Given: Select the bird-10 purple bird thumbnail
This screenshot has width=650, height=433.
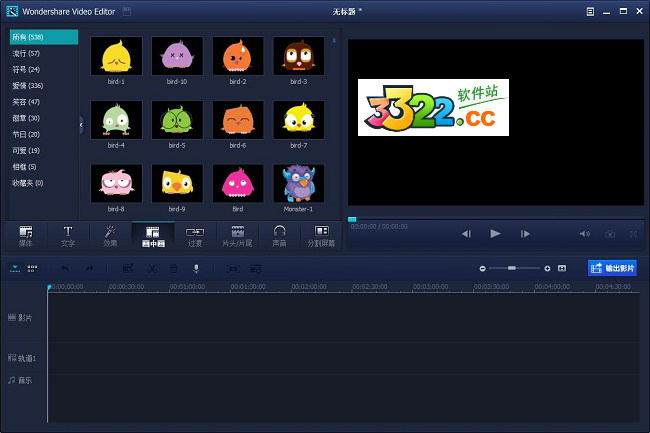Looking at the screenshot, I should [177, 56].
